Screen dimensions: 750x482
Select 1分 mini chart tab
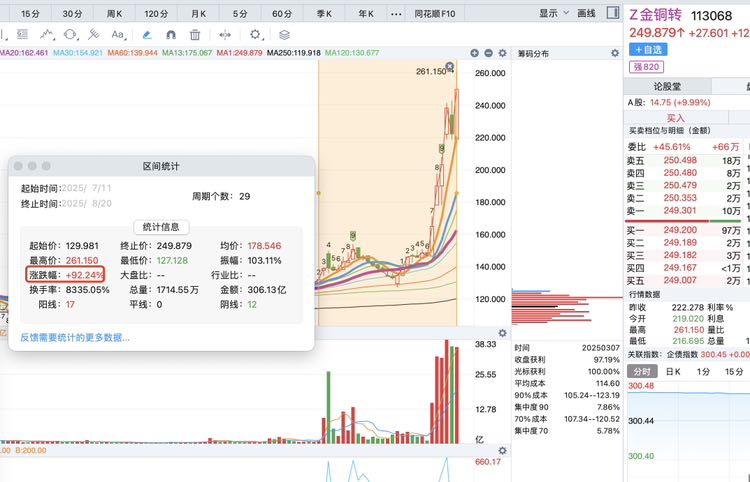point(703,372)
